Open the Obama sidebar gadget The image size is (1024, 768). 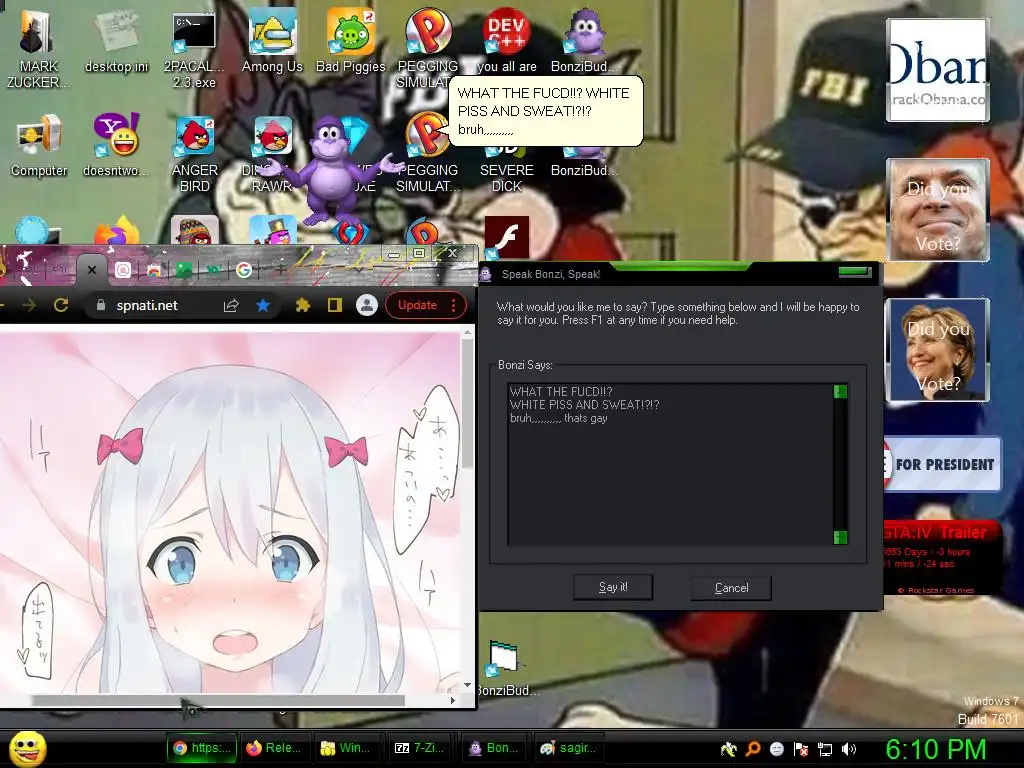[937, 70]
